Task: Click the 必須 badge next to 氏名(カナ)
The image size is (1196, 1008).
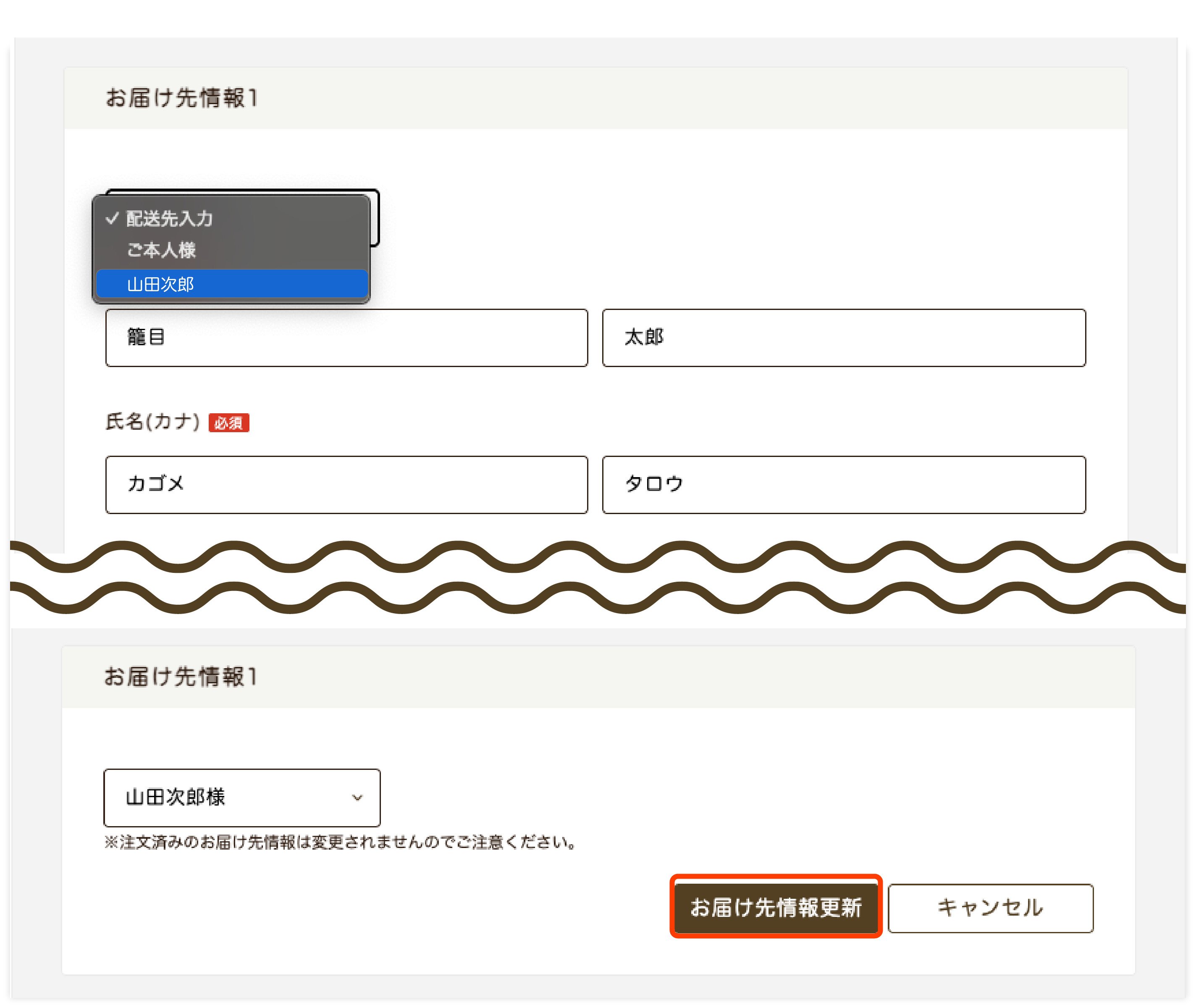Action: 228,423
